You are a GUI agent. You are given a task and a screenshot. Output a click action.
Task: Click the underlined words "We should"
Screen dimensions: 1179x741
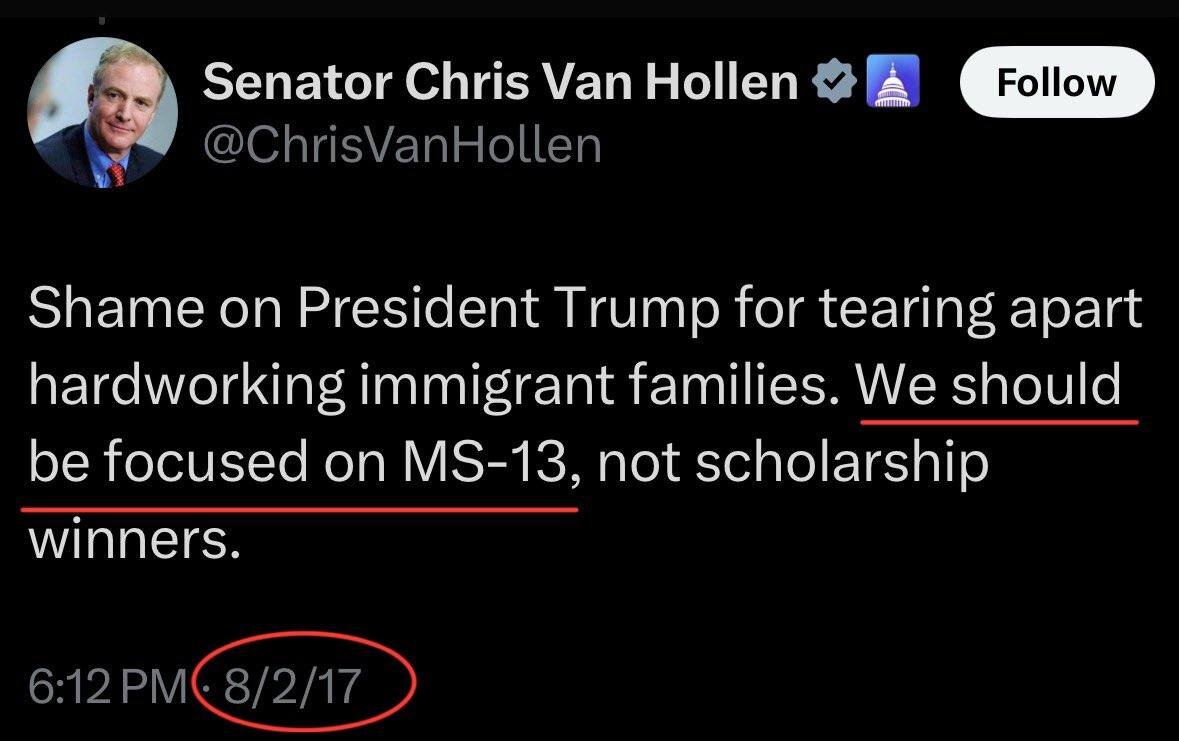pyautogui.click(x=990, y=384)
